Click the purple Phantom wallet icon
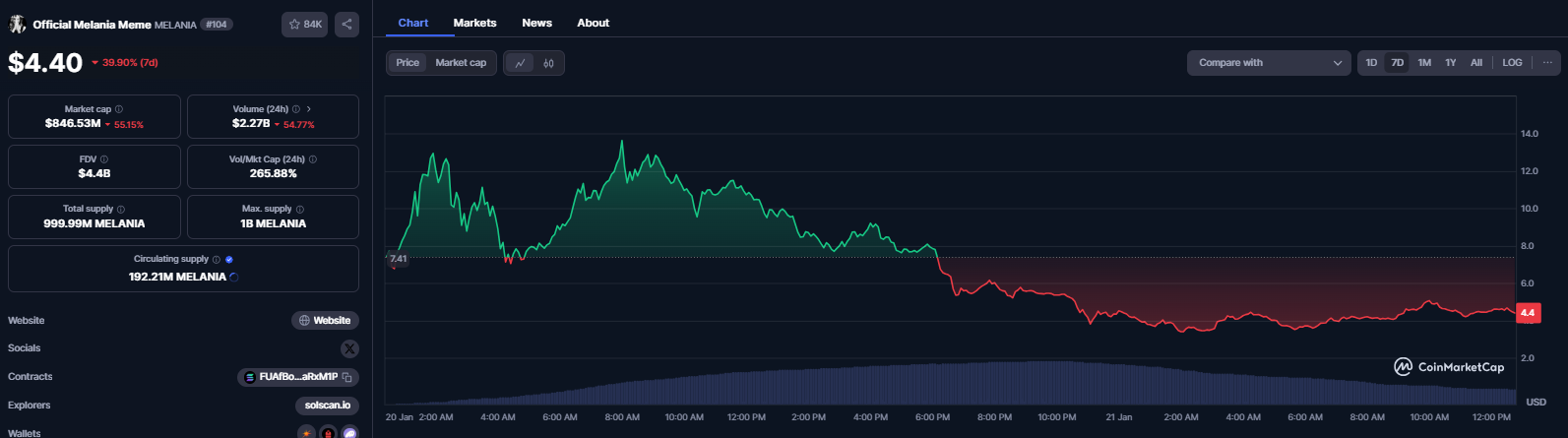Viewport: 1568px width, 438px height. pos(349,433)
